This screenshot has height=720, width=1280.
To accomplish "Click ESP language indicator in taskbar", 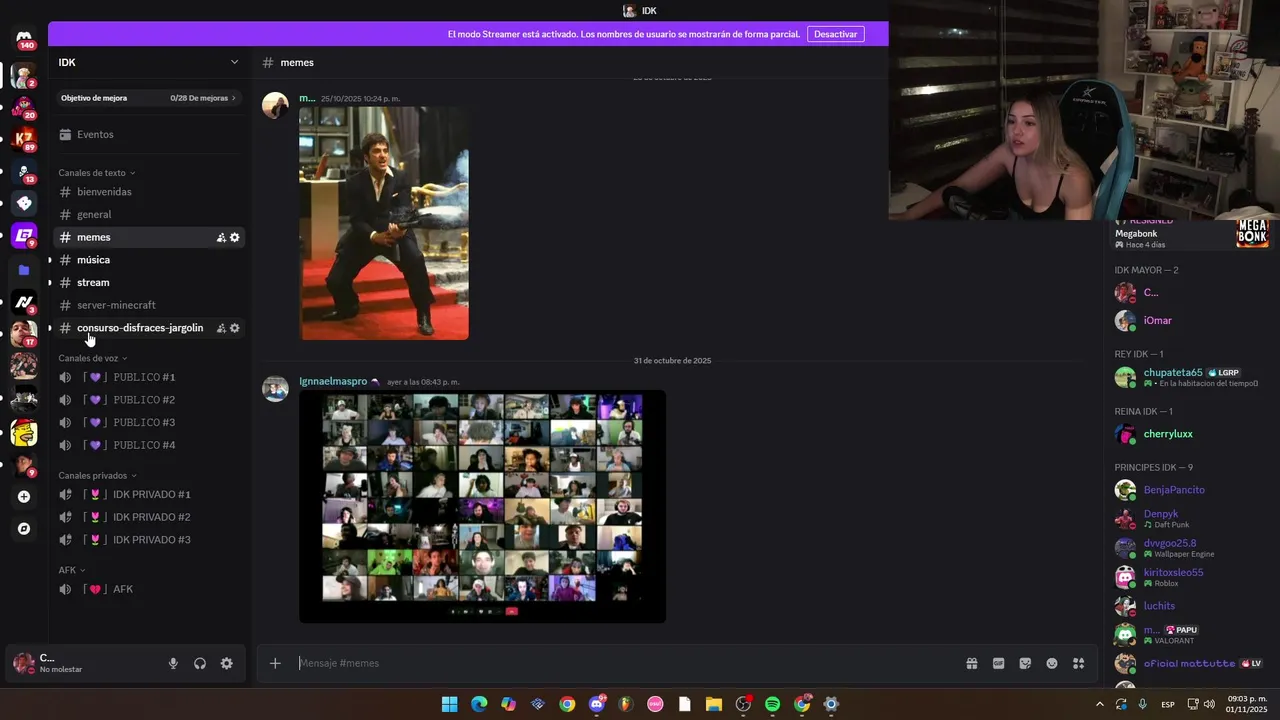I will tap(1168, 704).
